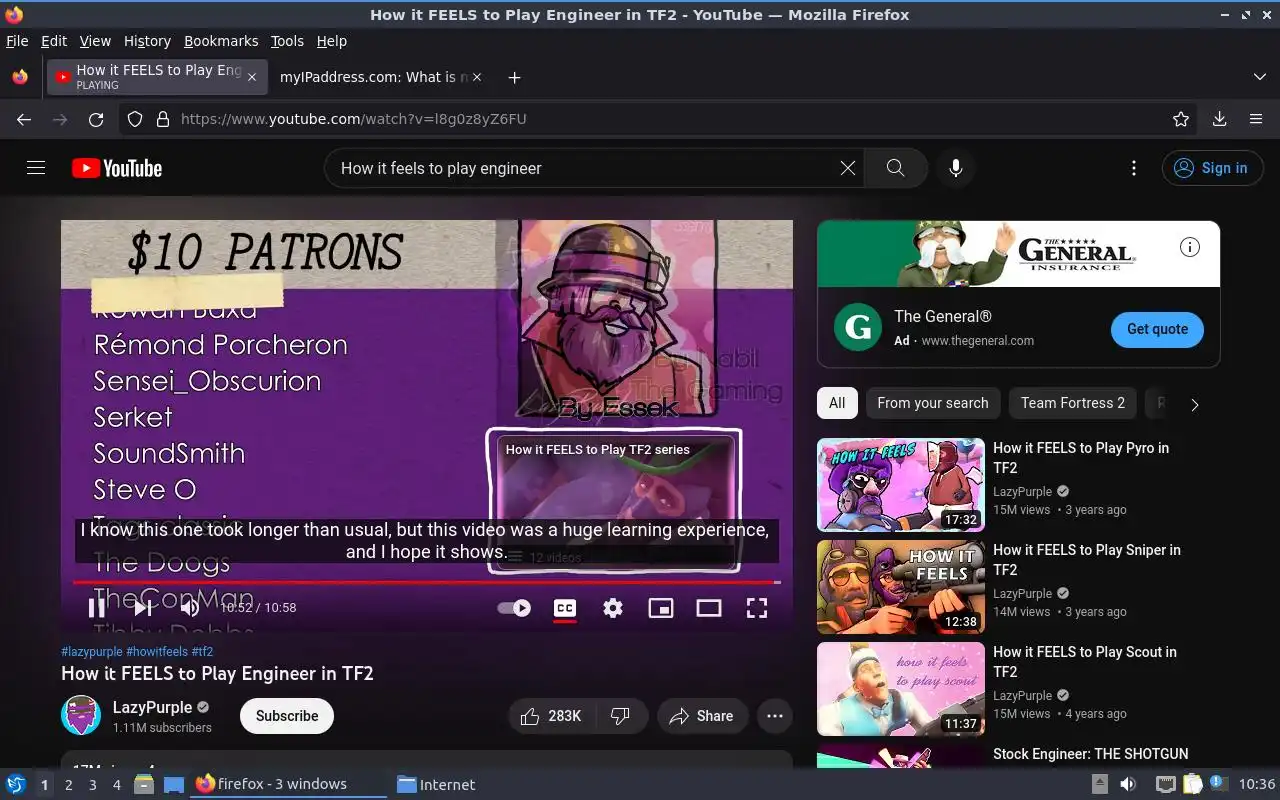Open How it FEELS to Play Sniper thumbnail
This screenshot has height=800, width=1280.
pos(901,587)
